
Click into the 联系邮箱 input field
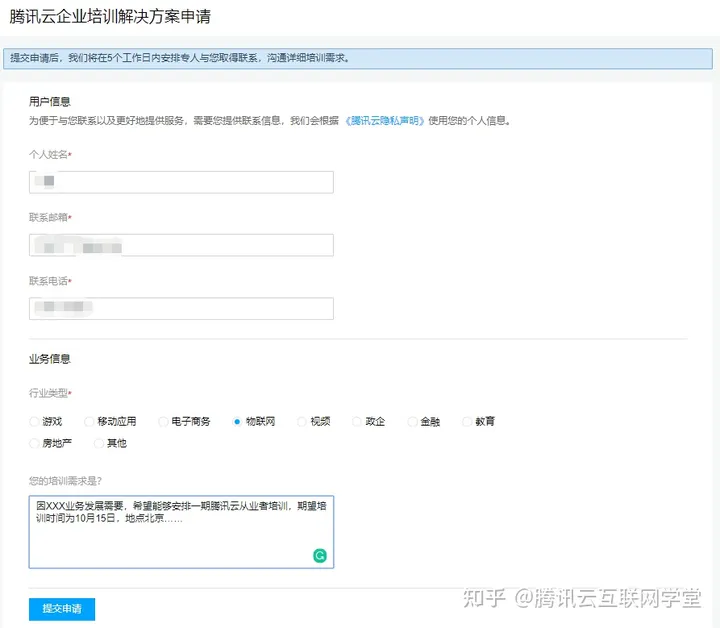(181, 245)
